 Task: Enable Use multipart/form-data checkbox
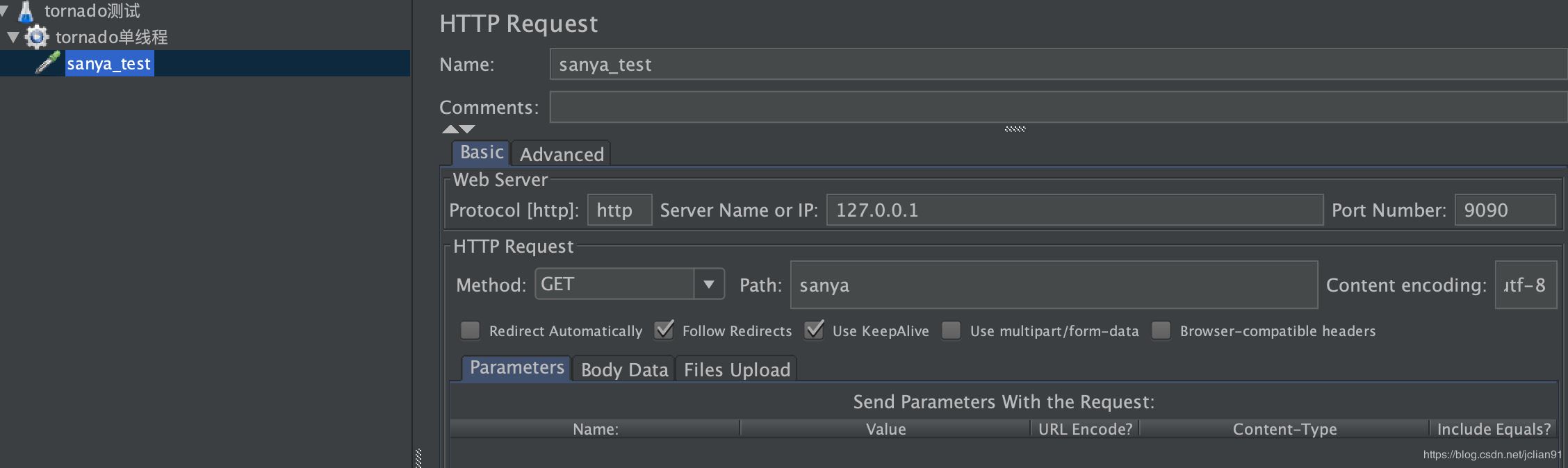coord(952,331)
